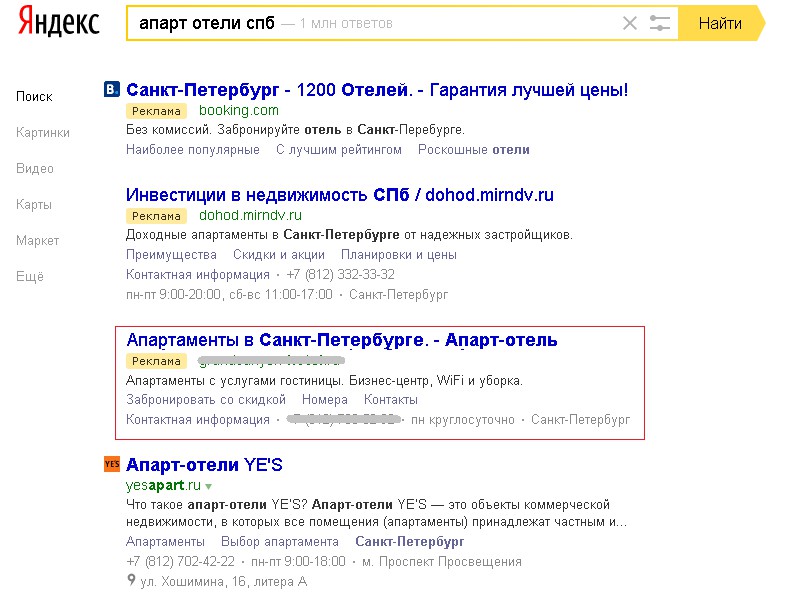Open Наиболее популярные sitelink
789x594 pixels.
pos(193,150)
